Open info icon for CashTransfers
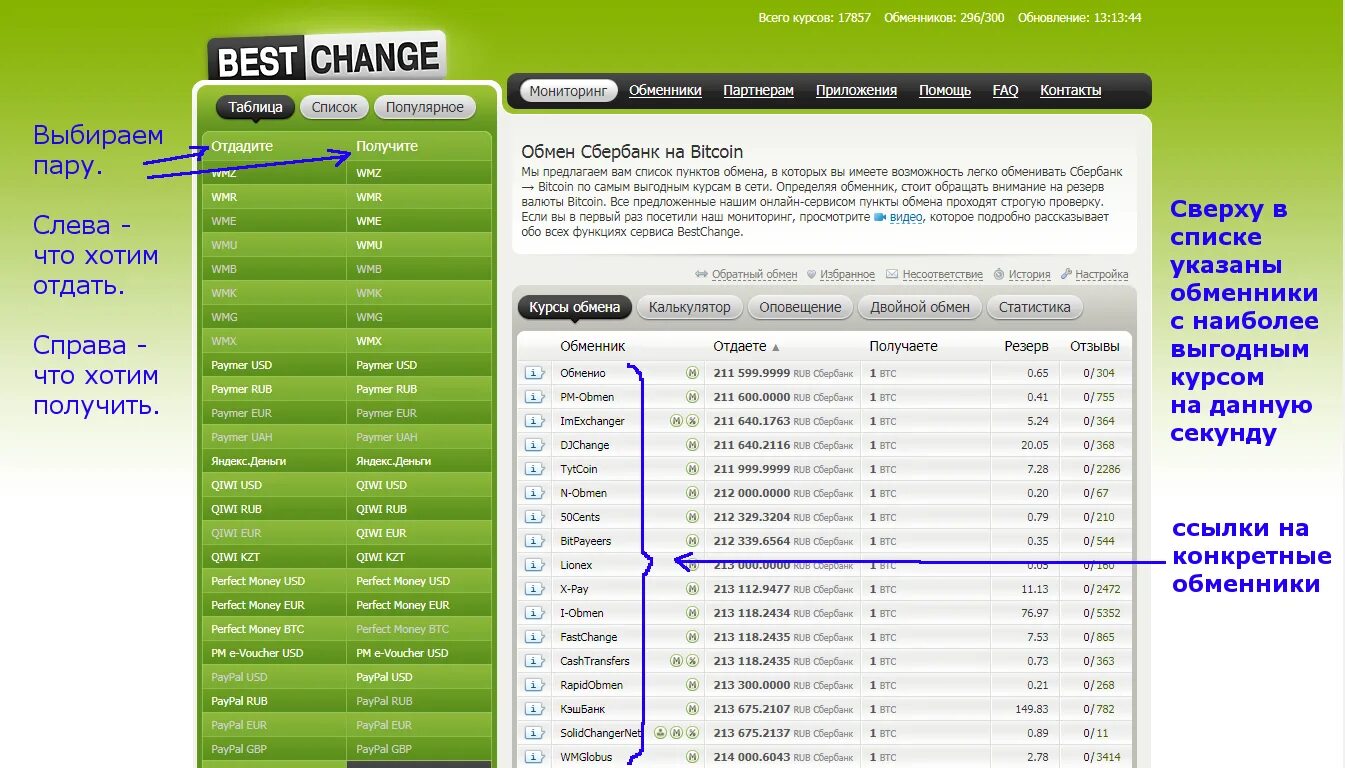 [535, 661]
